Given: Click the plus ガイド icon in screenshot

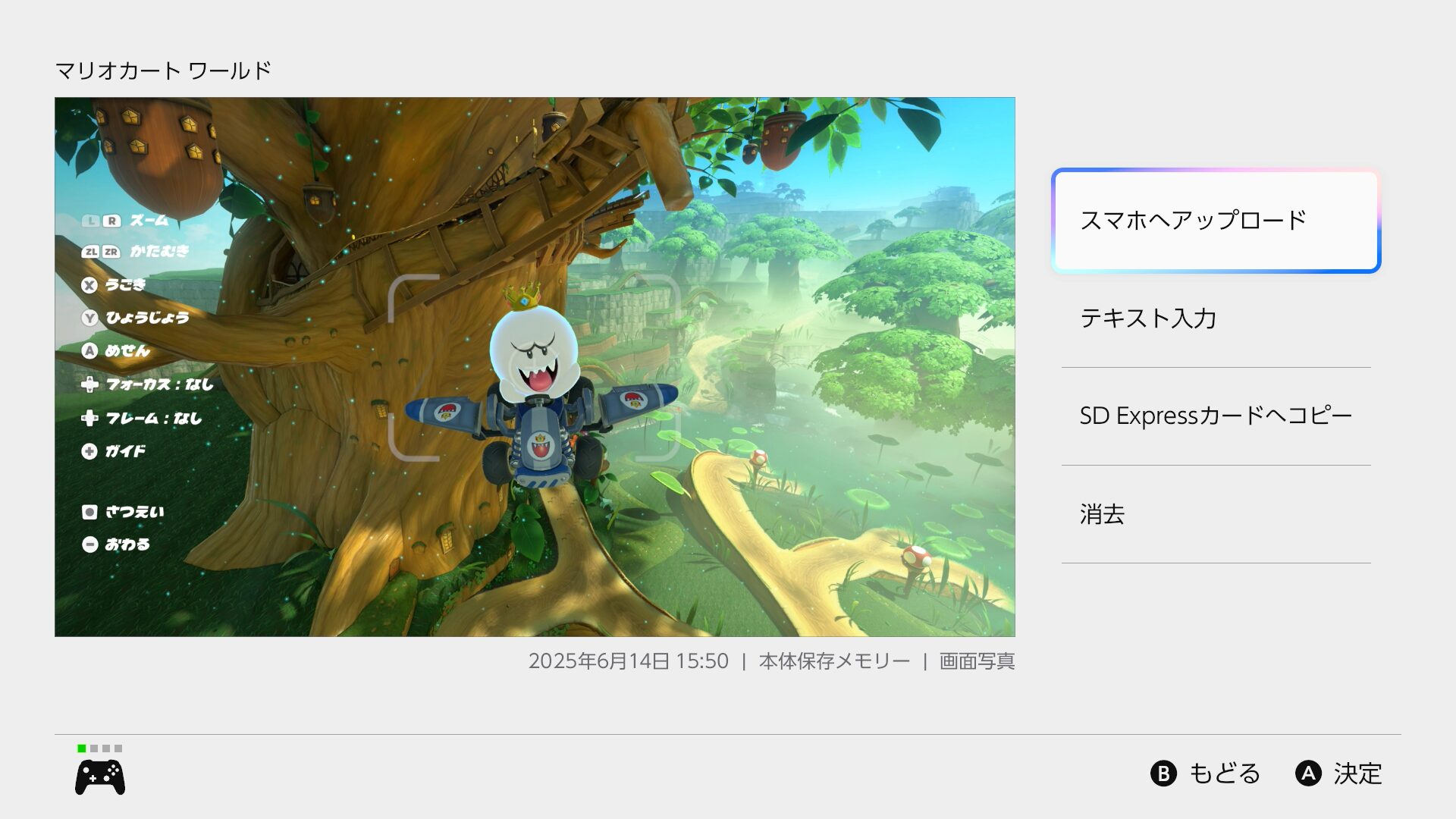Looking at the screenshot, I should pyautogui.click(x=89, y=451).
